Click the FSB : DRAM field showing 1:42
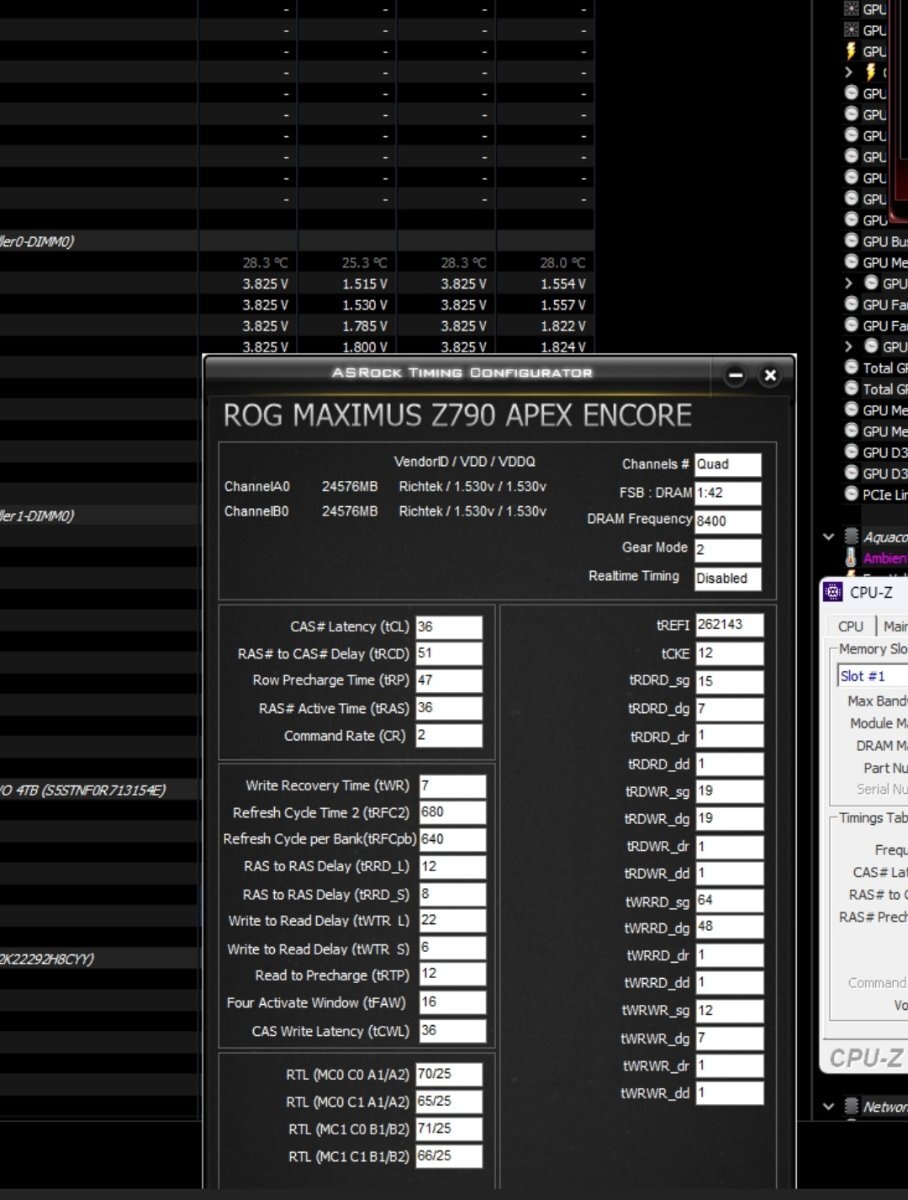The height and width of the screenshot is (1200, 908). (x=728, y=493)
